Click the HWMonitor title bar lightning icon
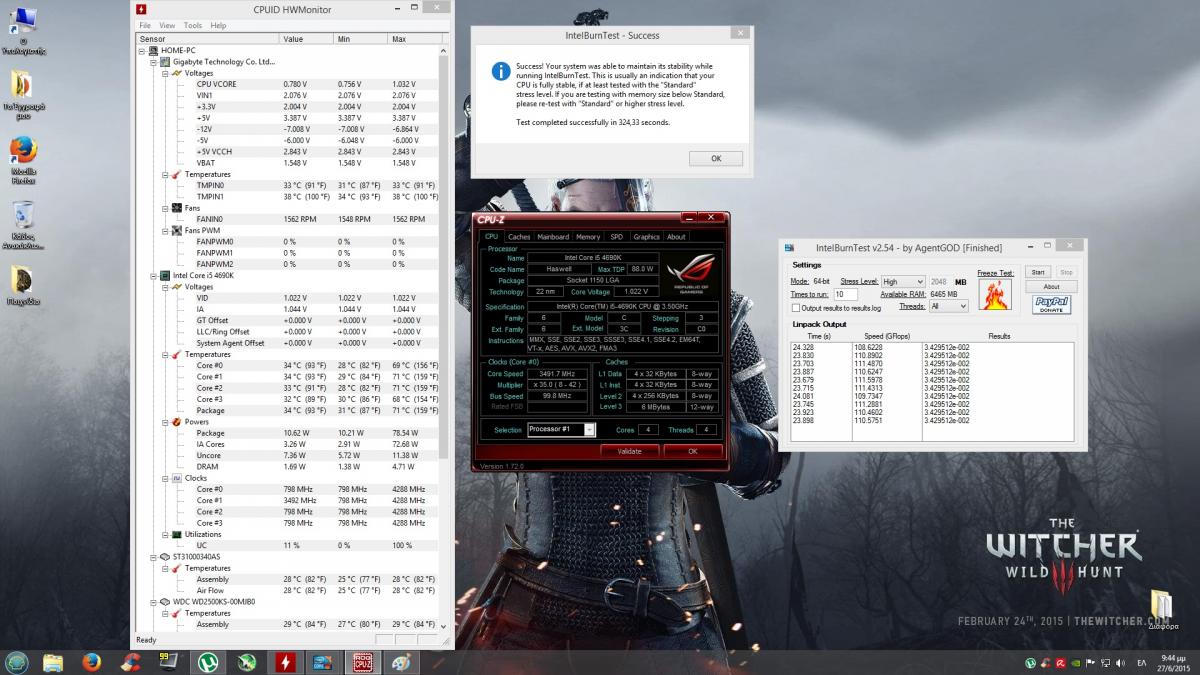This screenshot has width=1200, height=675. click(141, 9)
